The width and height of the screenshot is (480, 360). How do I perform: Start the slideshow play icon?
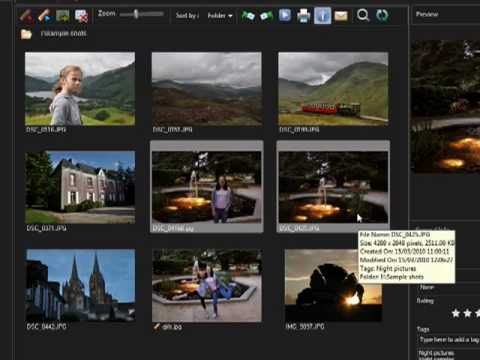click(285, 15)
